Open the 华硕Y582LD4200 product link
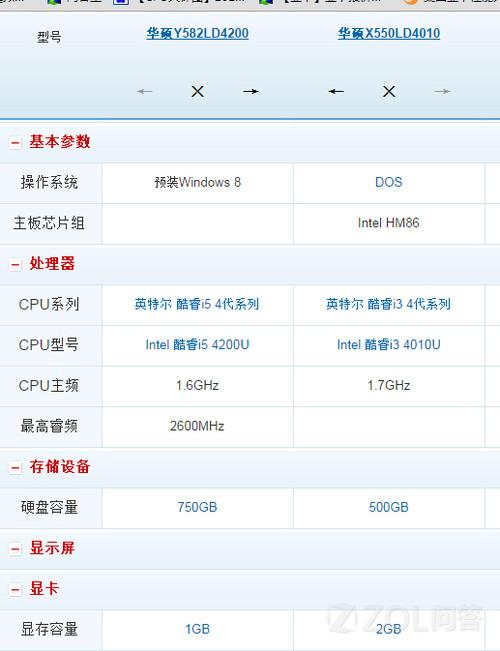Screen dimensions: 500x651 tap(197, 34)
